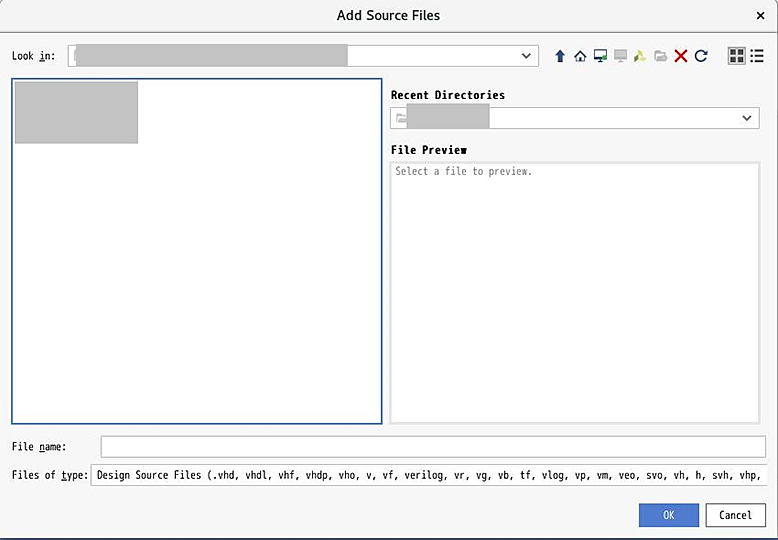Dismiss dialog with Cancel button
Screen dimensions: 778x540
pyautogui.click(x=735, y=515)
